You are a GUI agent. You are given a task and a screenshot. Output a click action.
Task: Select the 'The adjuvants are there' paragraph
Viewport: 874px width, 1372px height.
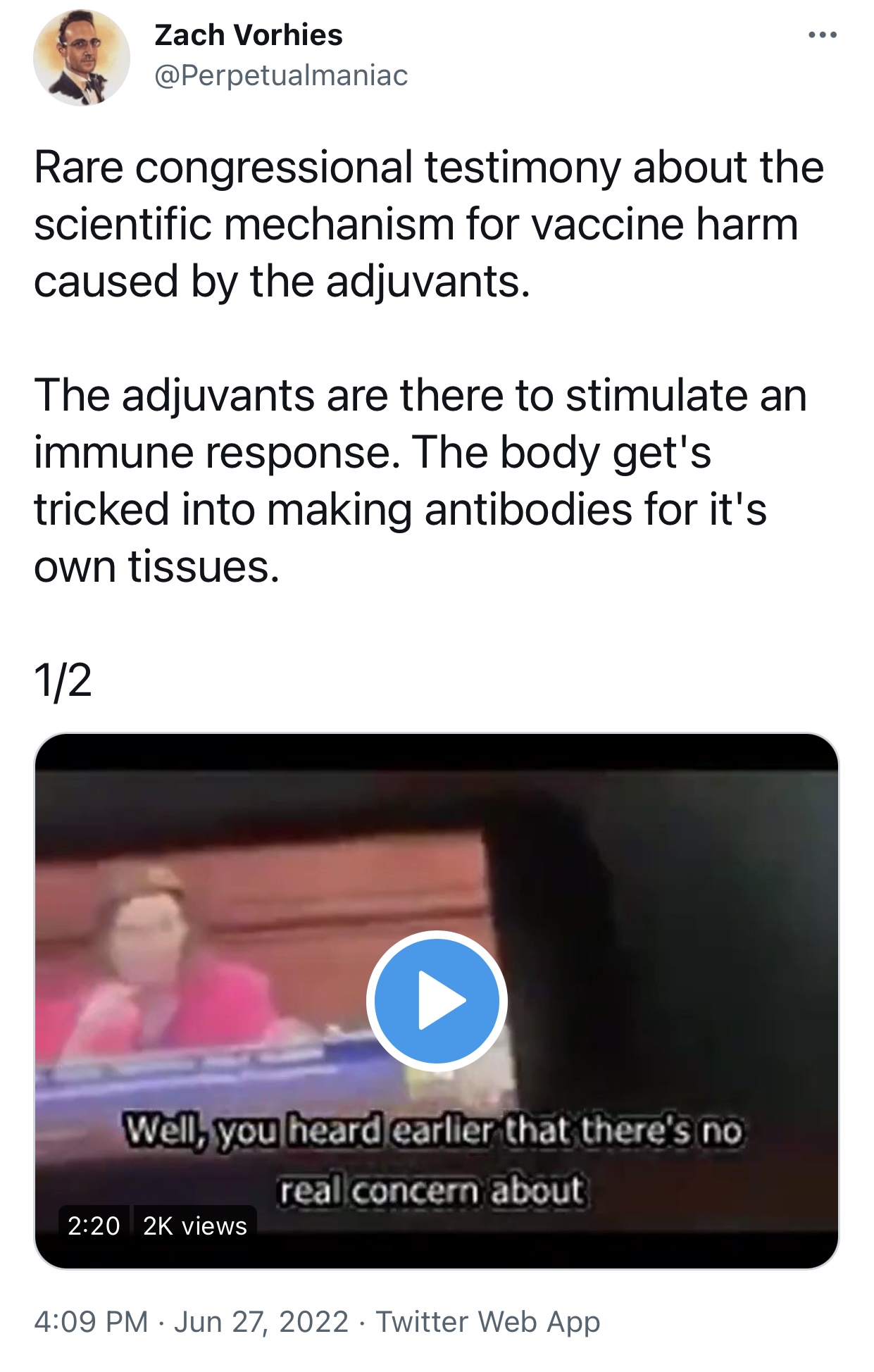(x=420, y=480)
